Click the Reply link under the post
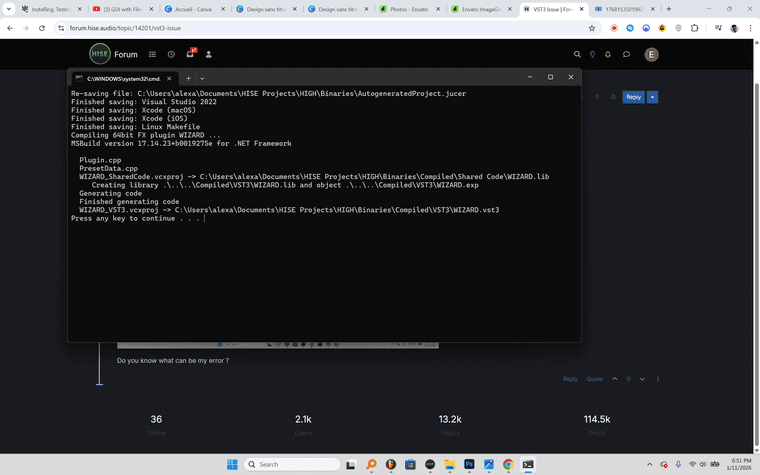The width and height of the screenshot is (760, 475). point(570,379)
